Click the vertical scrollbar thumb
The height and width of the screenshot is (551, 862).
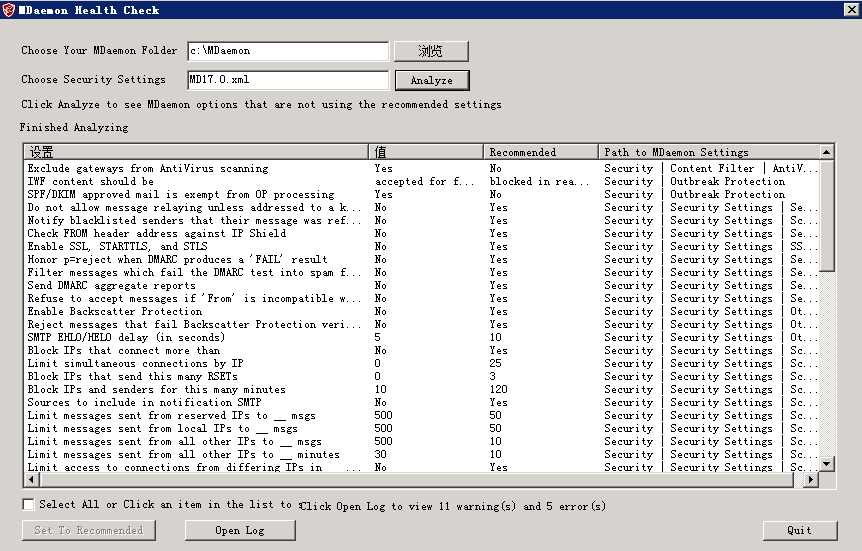(x=826, y=215)
